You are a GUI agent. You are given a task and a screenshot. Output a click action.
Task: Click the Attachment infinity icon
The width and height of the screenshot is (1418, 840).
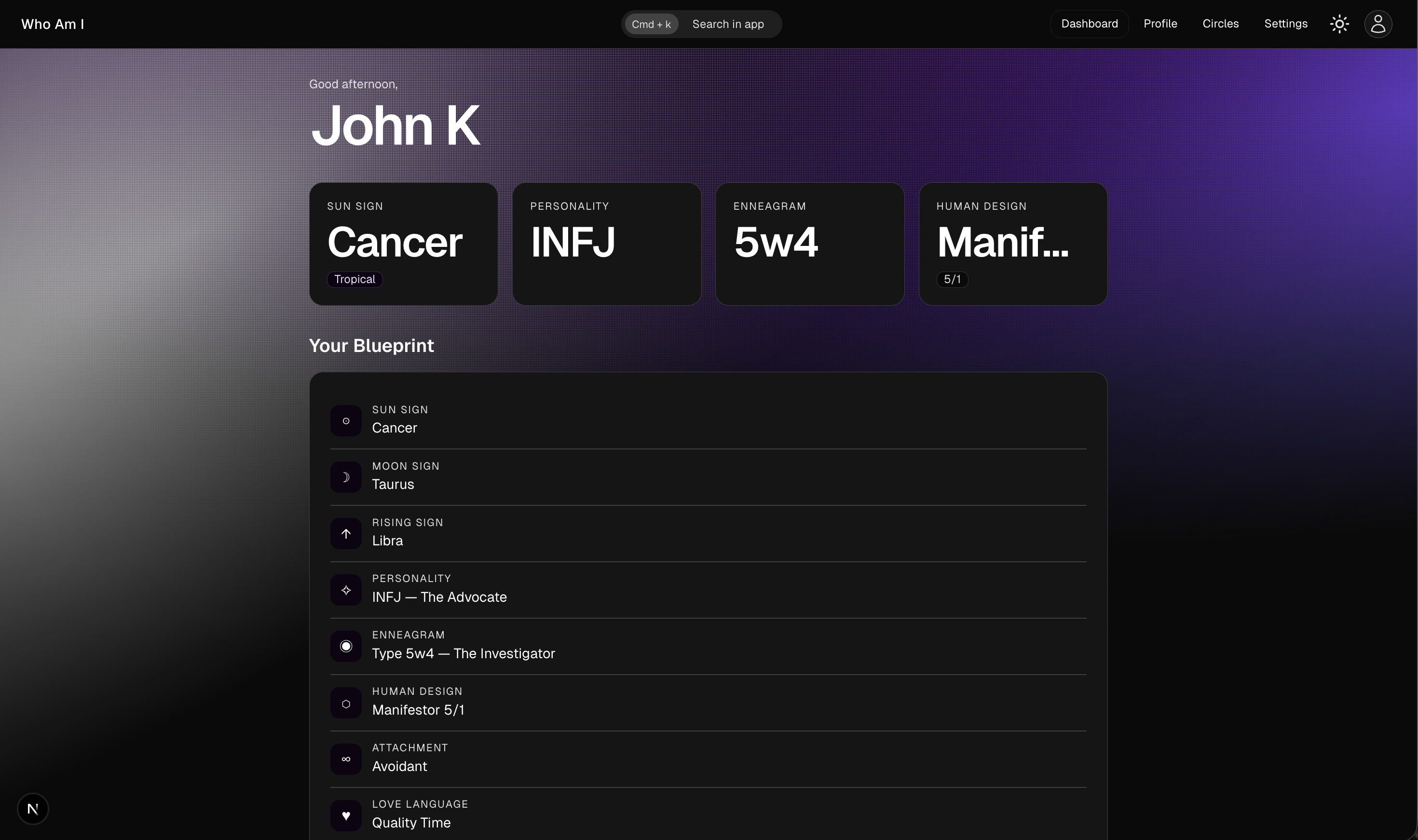(x=346, y=759)
